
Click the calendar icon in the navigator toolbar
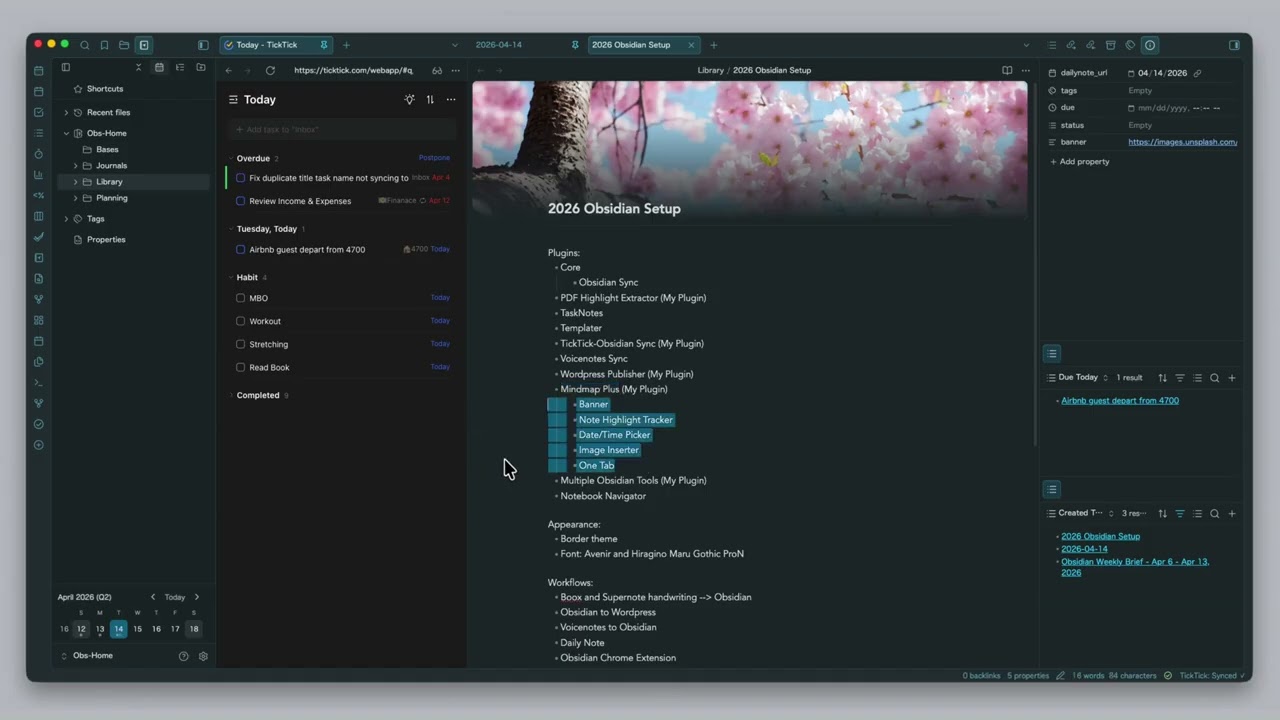pos(159,67)
